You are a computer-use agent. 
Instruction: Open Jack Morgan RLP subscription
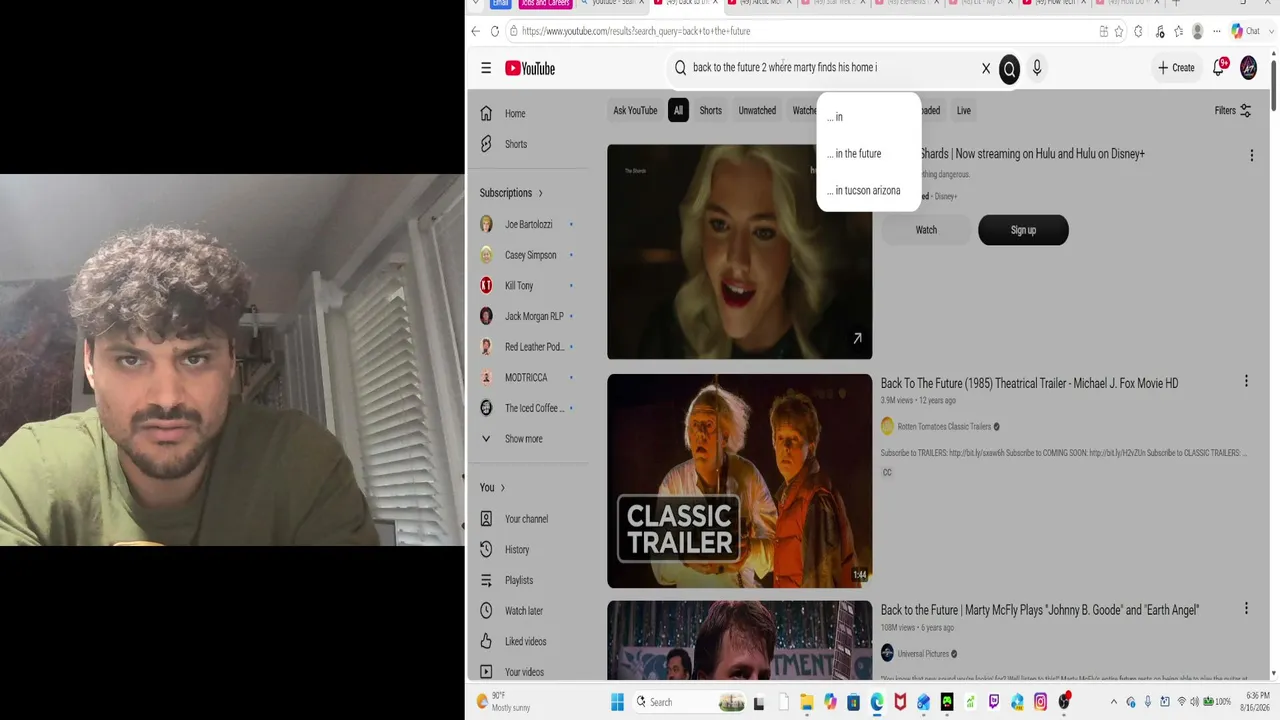pyautogui.click(x=533, y=316)
